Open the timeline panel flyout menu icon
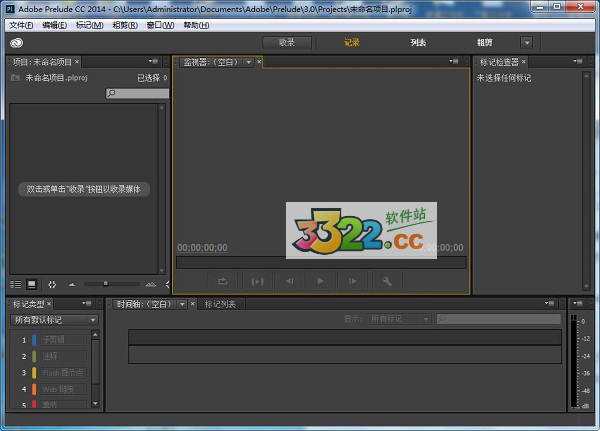Screen dimensions: 600x431 click(549, 304)
